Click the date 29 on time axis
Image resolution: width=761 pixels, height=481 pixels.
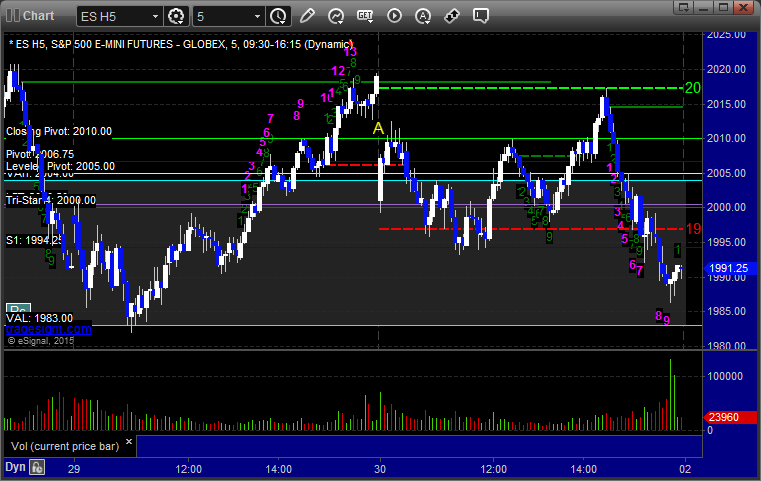[74, 469]
